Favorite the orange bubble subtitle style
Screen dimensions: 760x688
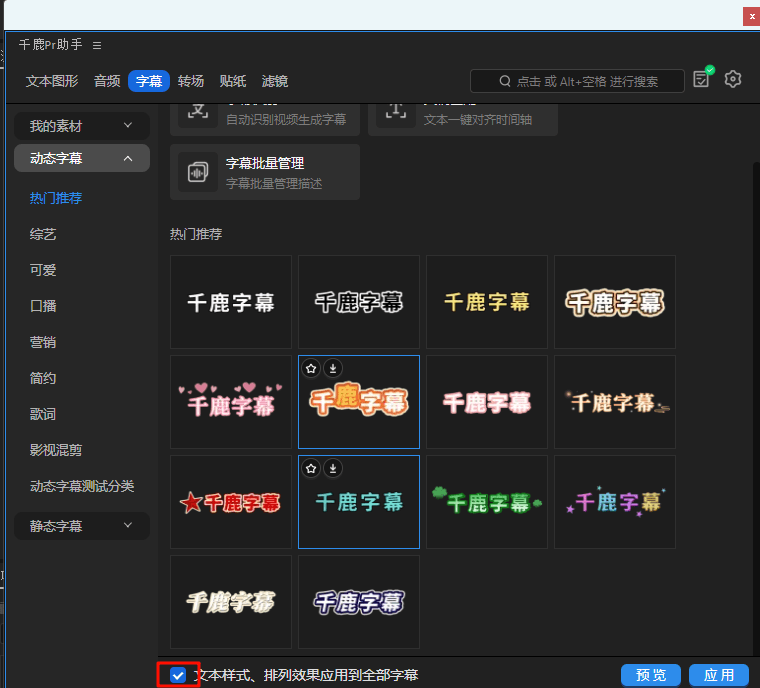[311, 368]
